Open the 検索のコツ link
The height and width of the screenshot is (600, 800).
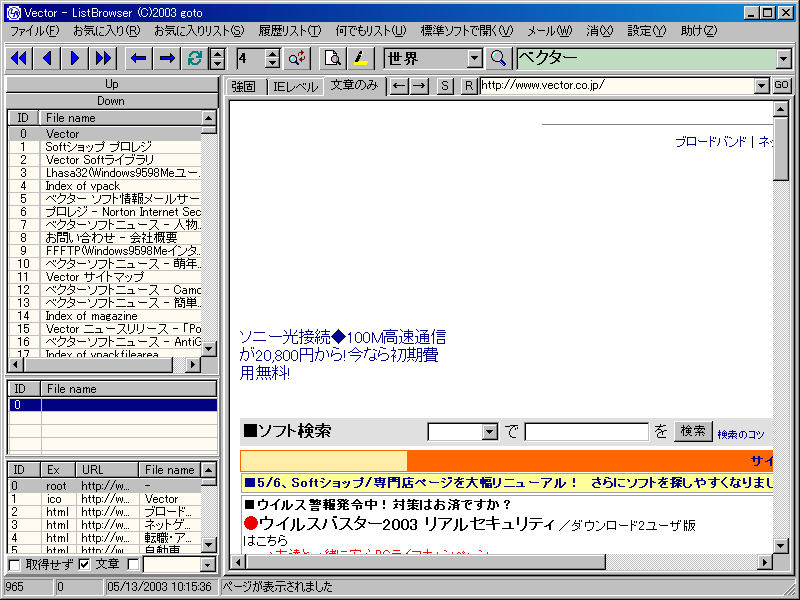741,434
